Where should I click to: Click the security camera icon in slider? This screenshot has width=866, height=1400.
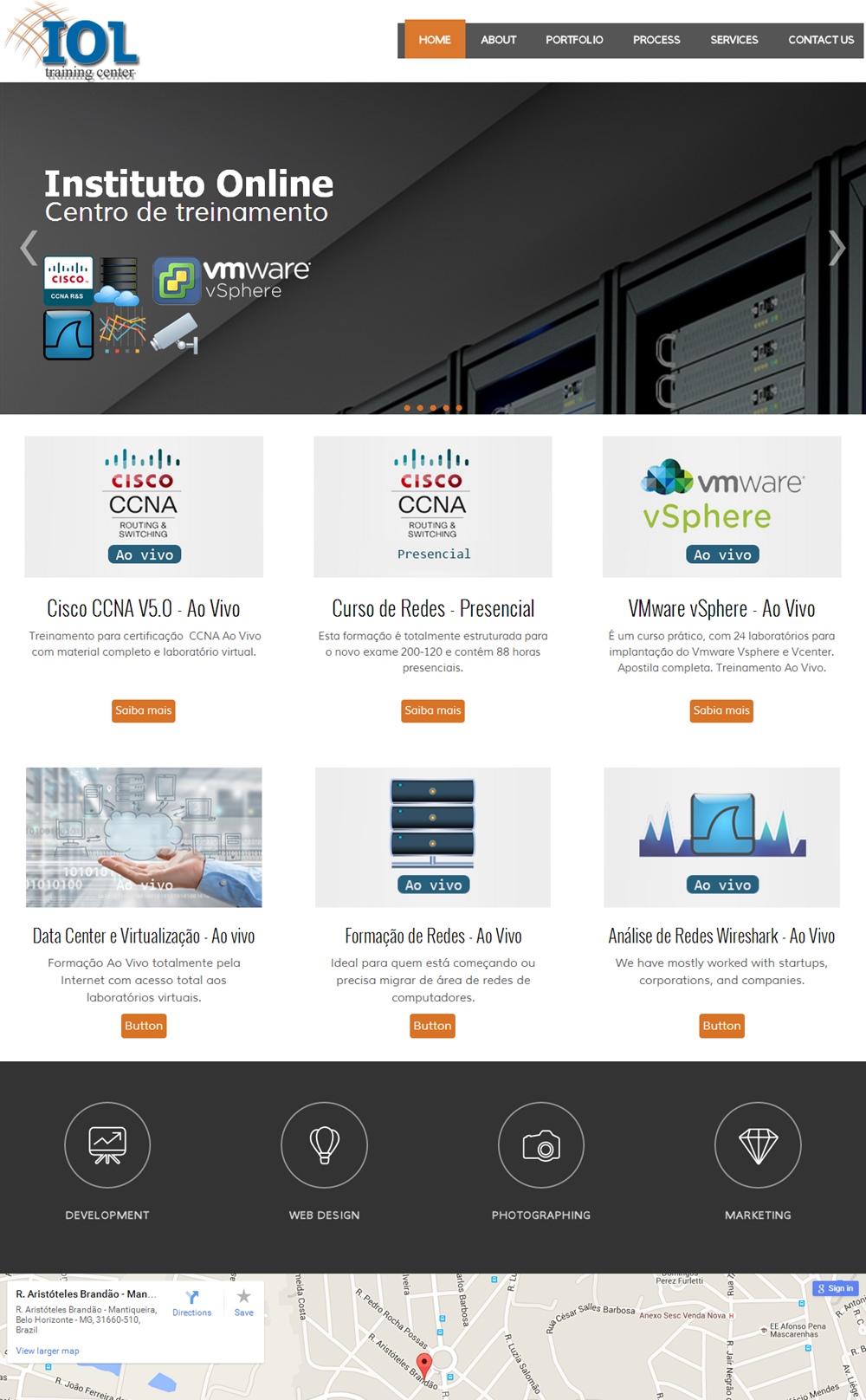point(176,334)
